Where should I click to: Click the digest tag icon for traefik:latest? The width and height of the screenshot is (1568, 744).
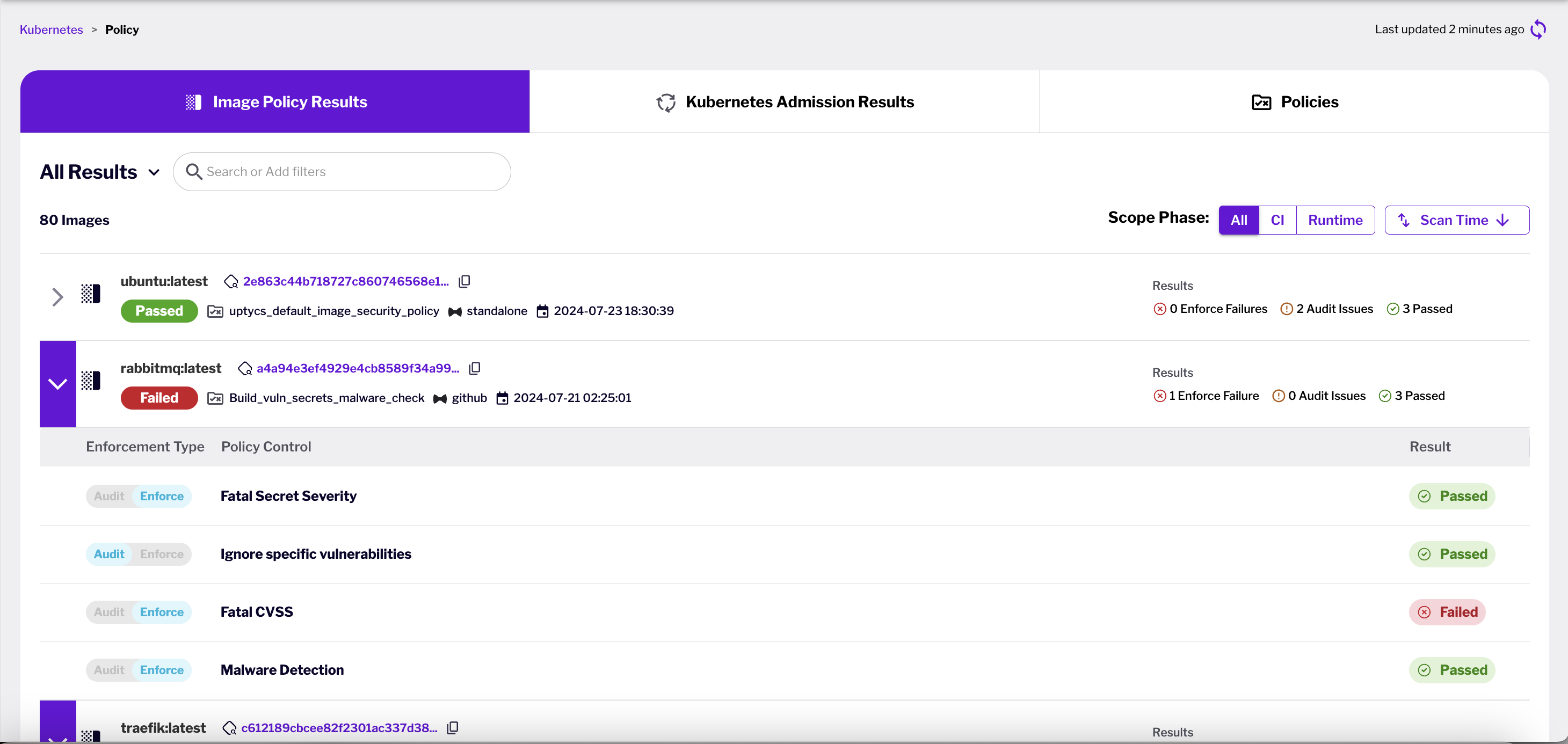click(229, 728)
